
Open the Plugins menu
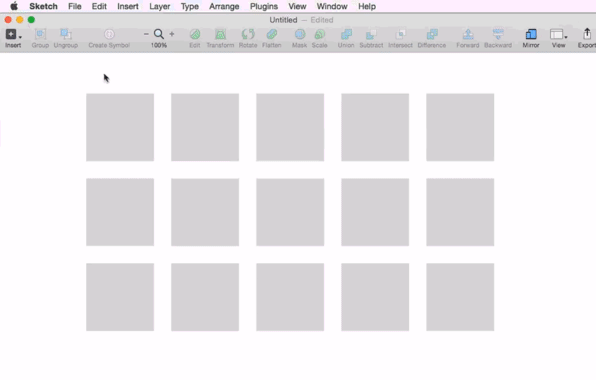click(264, 6)
